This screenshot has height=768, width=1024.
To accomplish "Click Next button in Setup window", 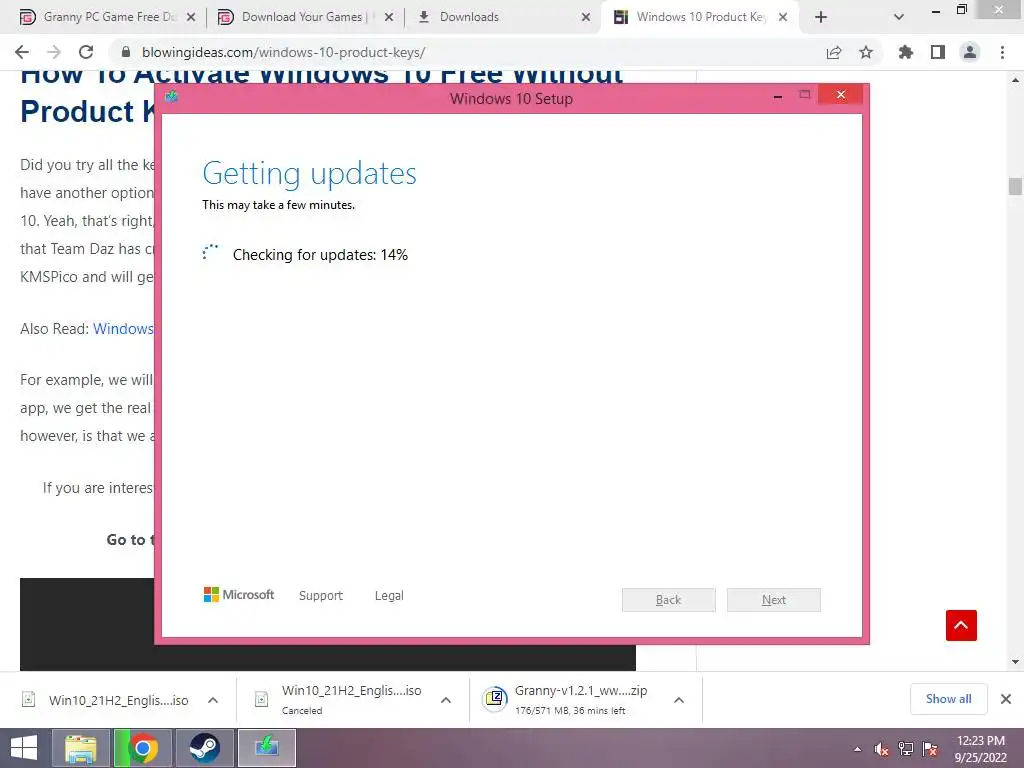I will pos(774,600).
